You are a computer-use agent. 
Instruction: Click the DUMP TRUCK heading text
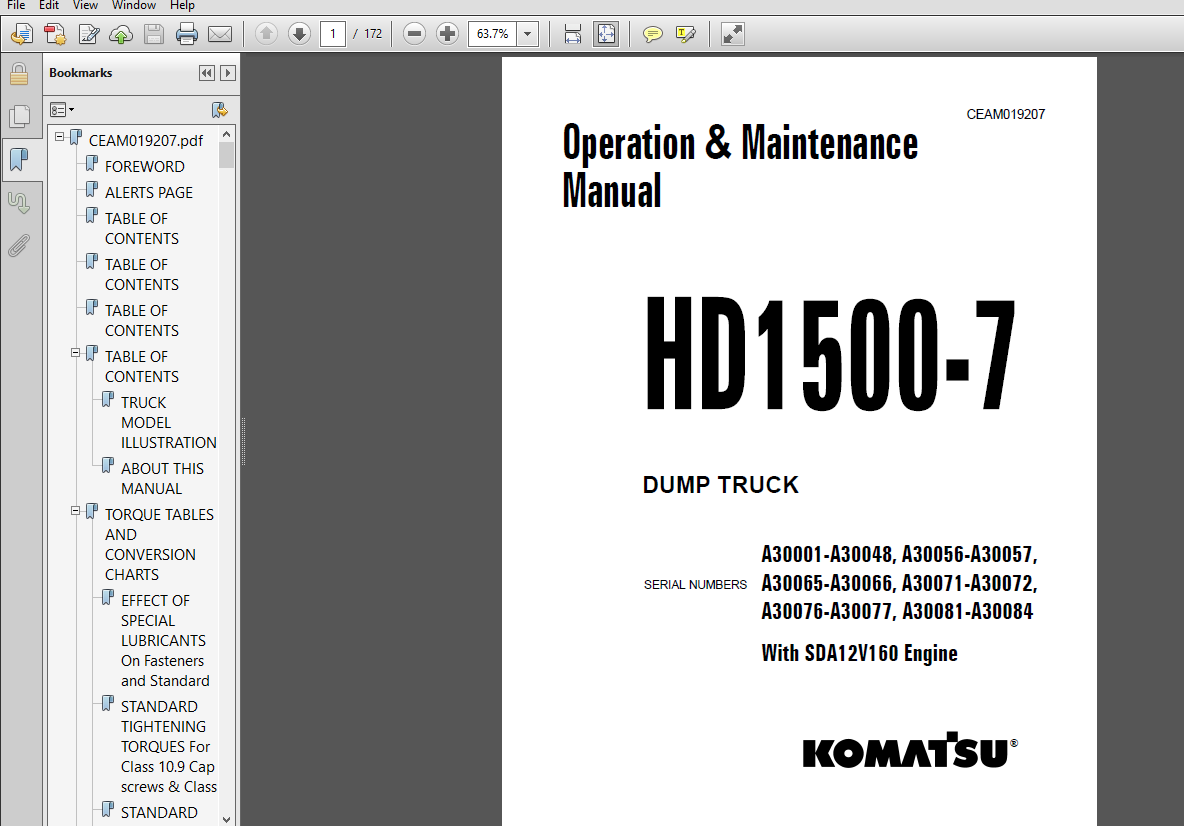[720, 485]
